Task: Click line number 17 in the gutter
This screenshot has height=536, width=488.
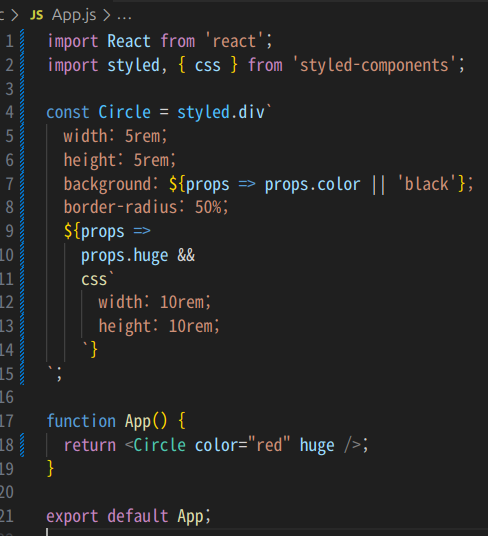Action: pos(7,421)
